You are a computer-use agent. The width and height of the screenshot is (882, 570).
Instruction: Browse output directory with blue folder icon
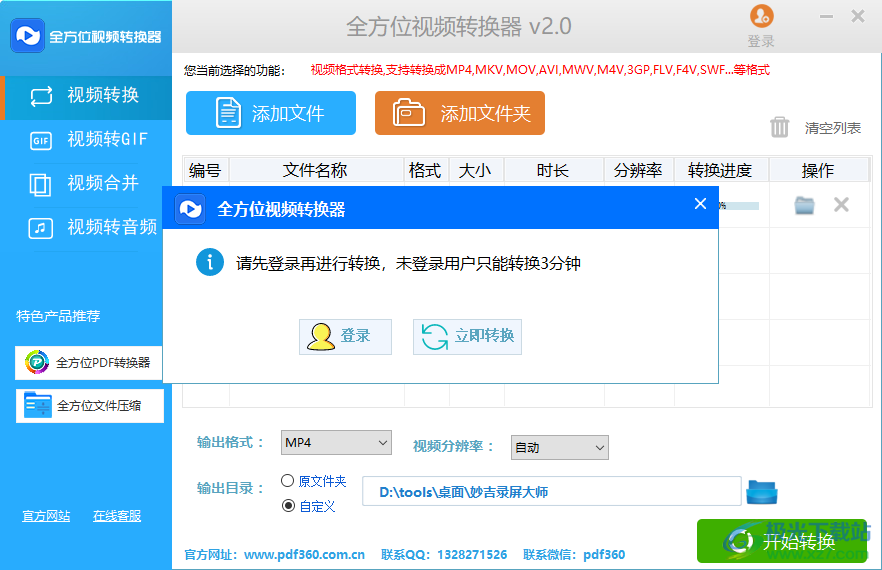(762, 492)
